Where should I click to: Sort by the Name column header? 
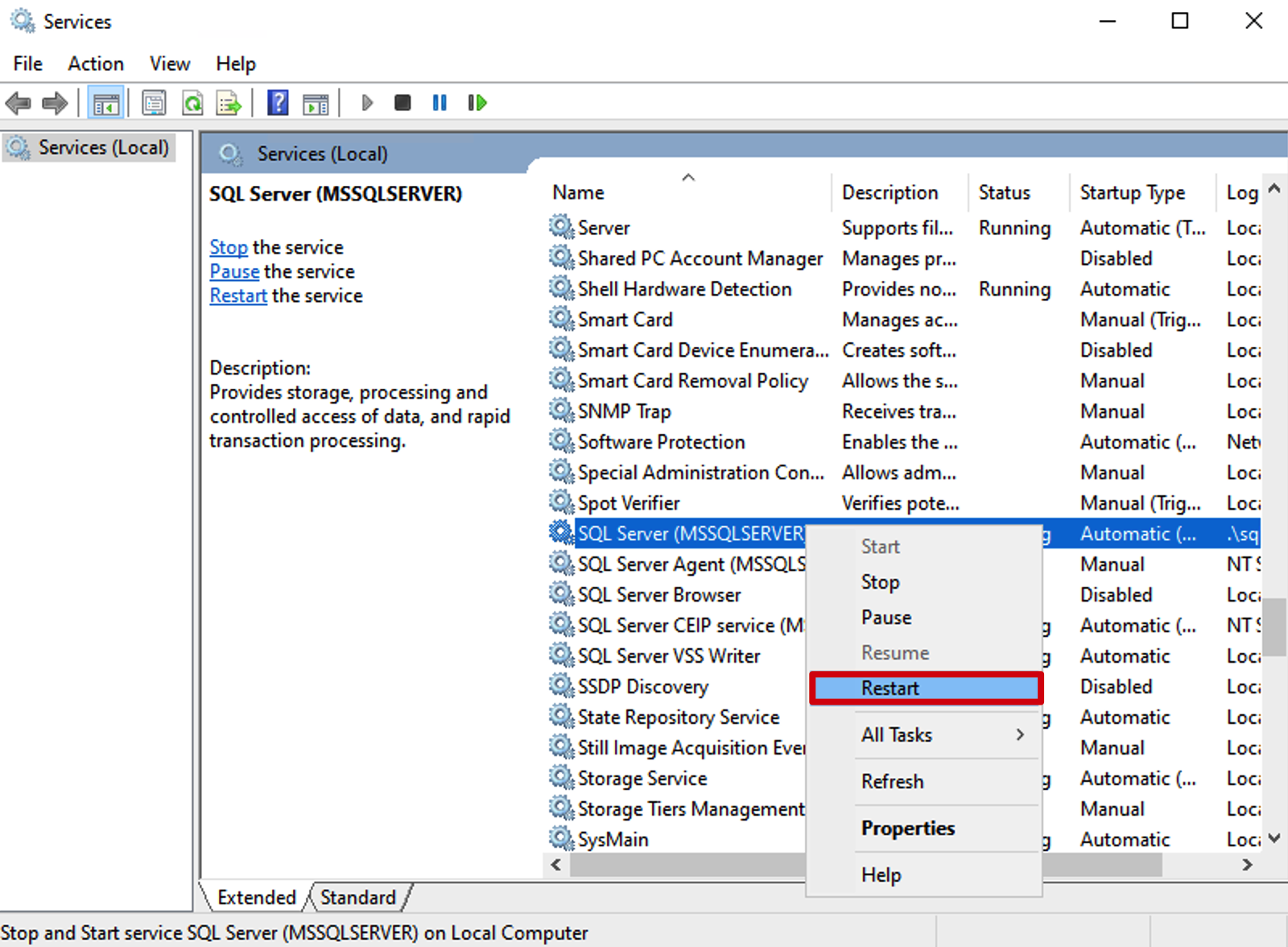[x=687, y=192]
